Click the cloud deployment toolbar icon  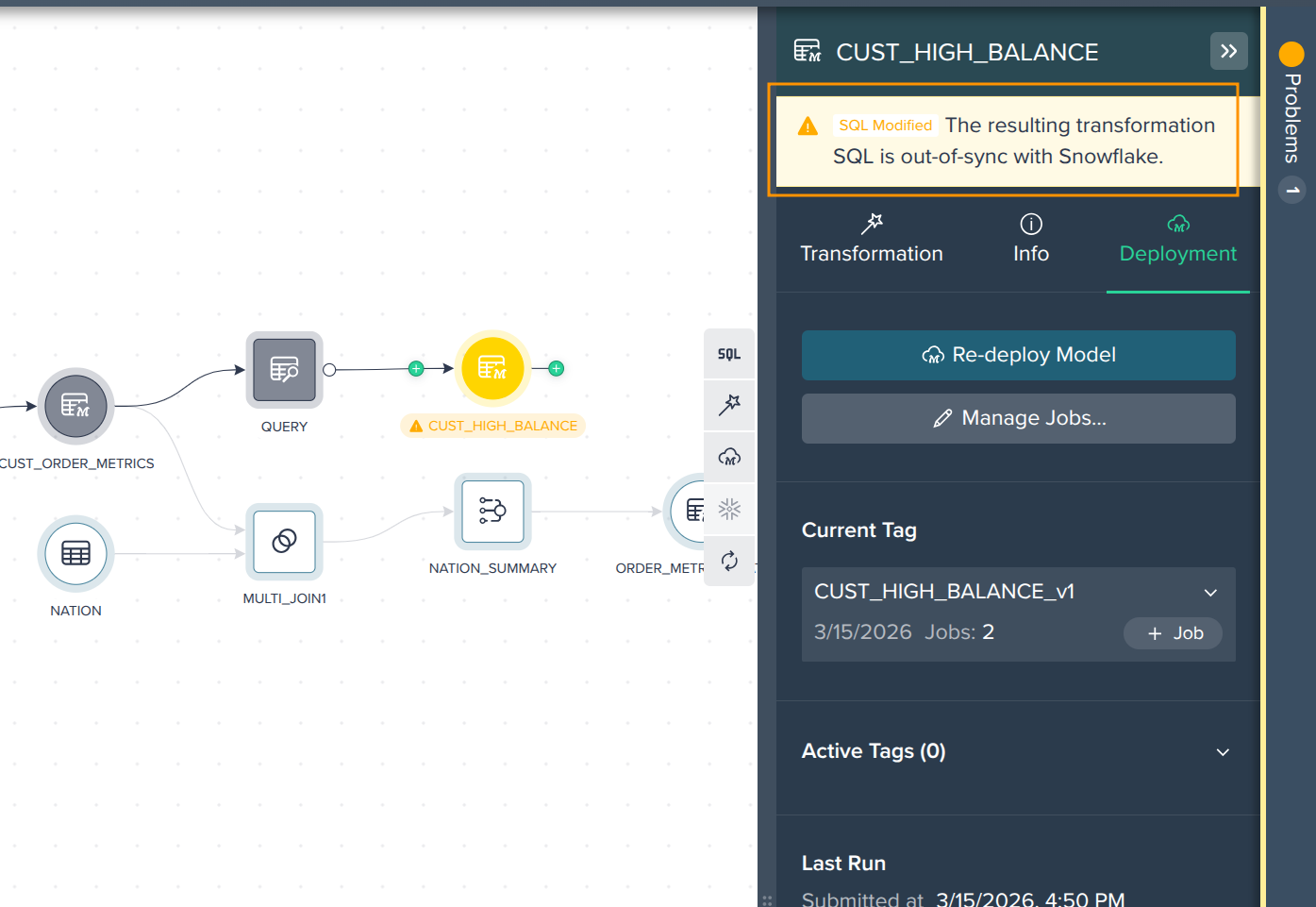tap(728, 457)
